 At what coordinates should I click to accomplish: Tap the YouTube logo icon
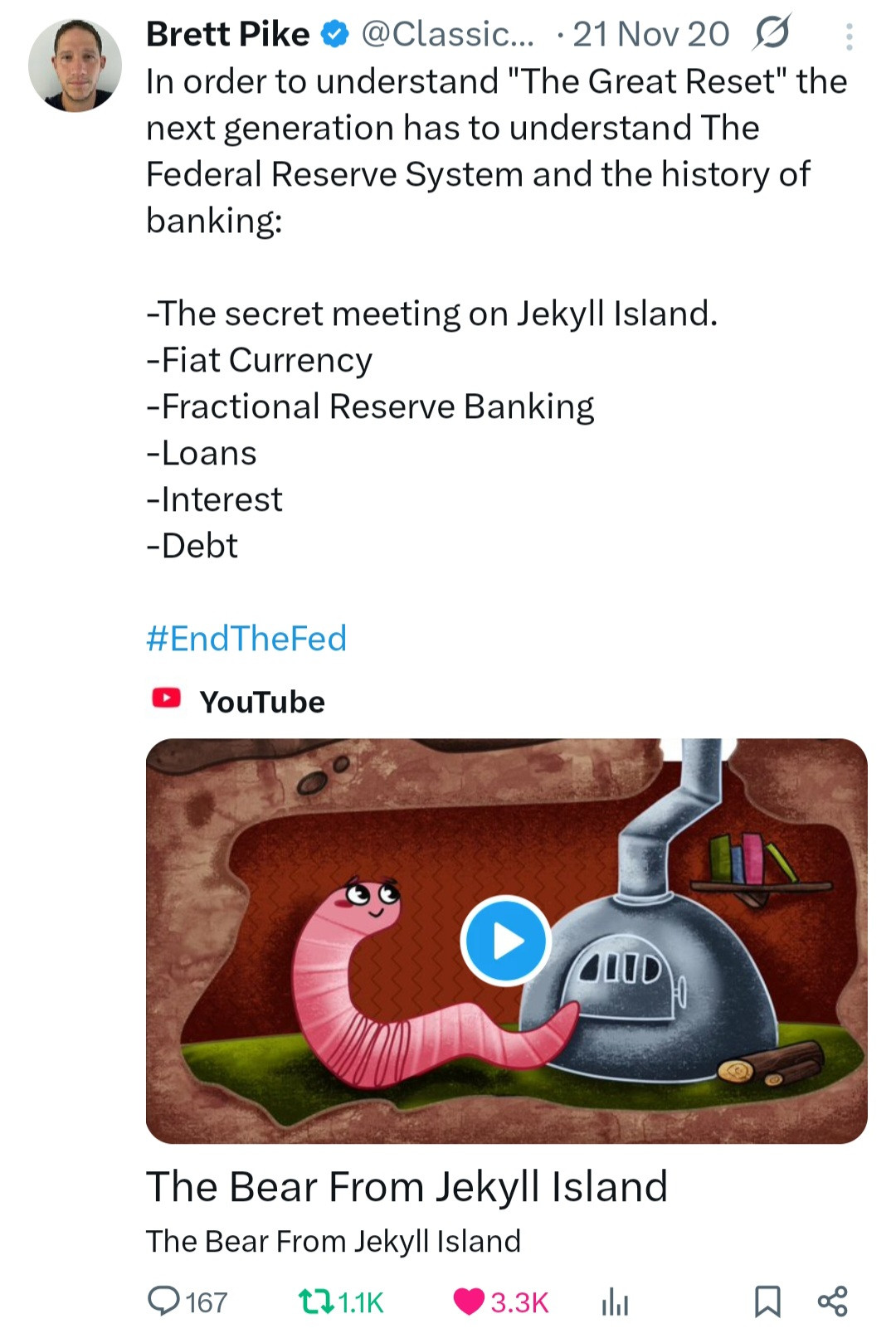[x=166, y=698]
